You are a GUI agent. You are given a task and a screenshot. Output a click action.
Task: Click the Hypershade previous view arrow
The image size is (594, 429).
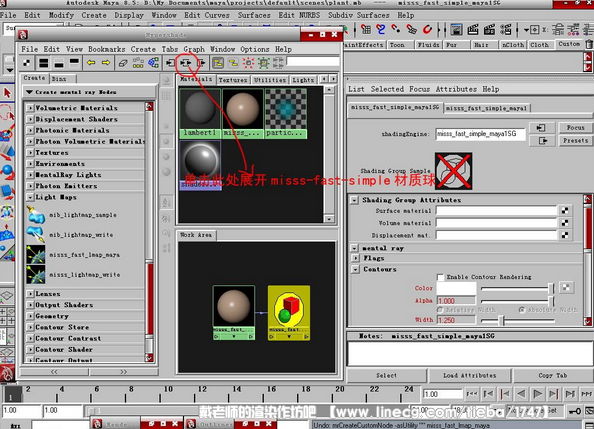tap(91, 63)
